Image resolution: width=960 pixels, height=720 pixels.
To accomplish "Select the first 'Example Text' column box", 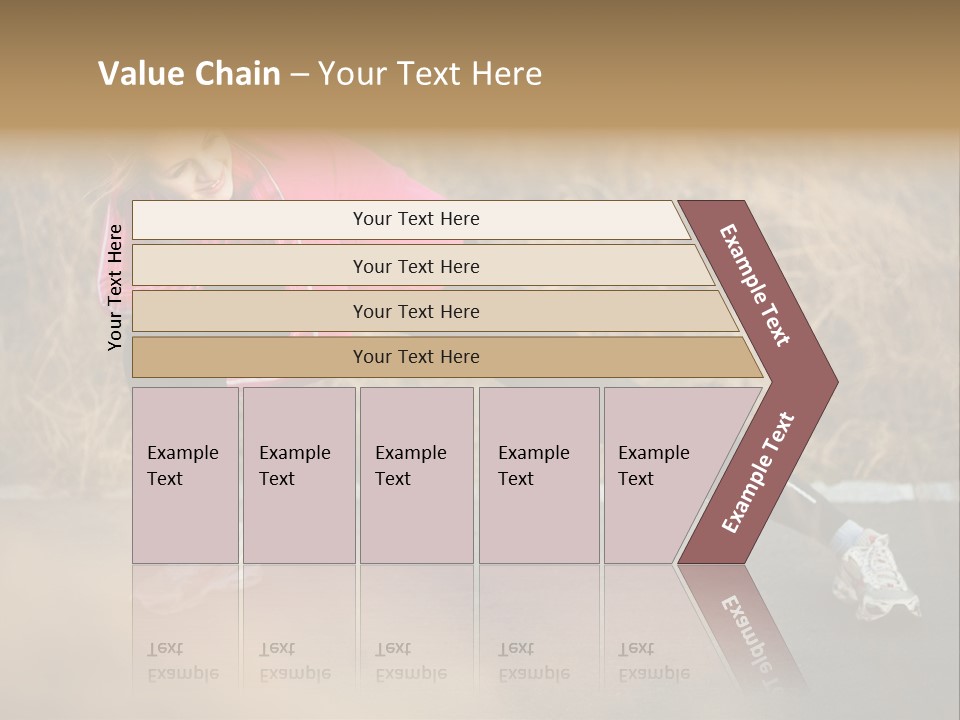I will click(185, 475).
